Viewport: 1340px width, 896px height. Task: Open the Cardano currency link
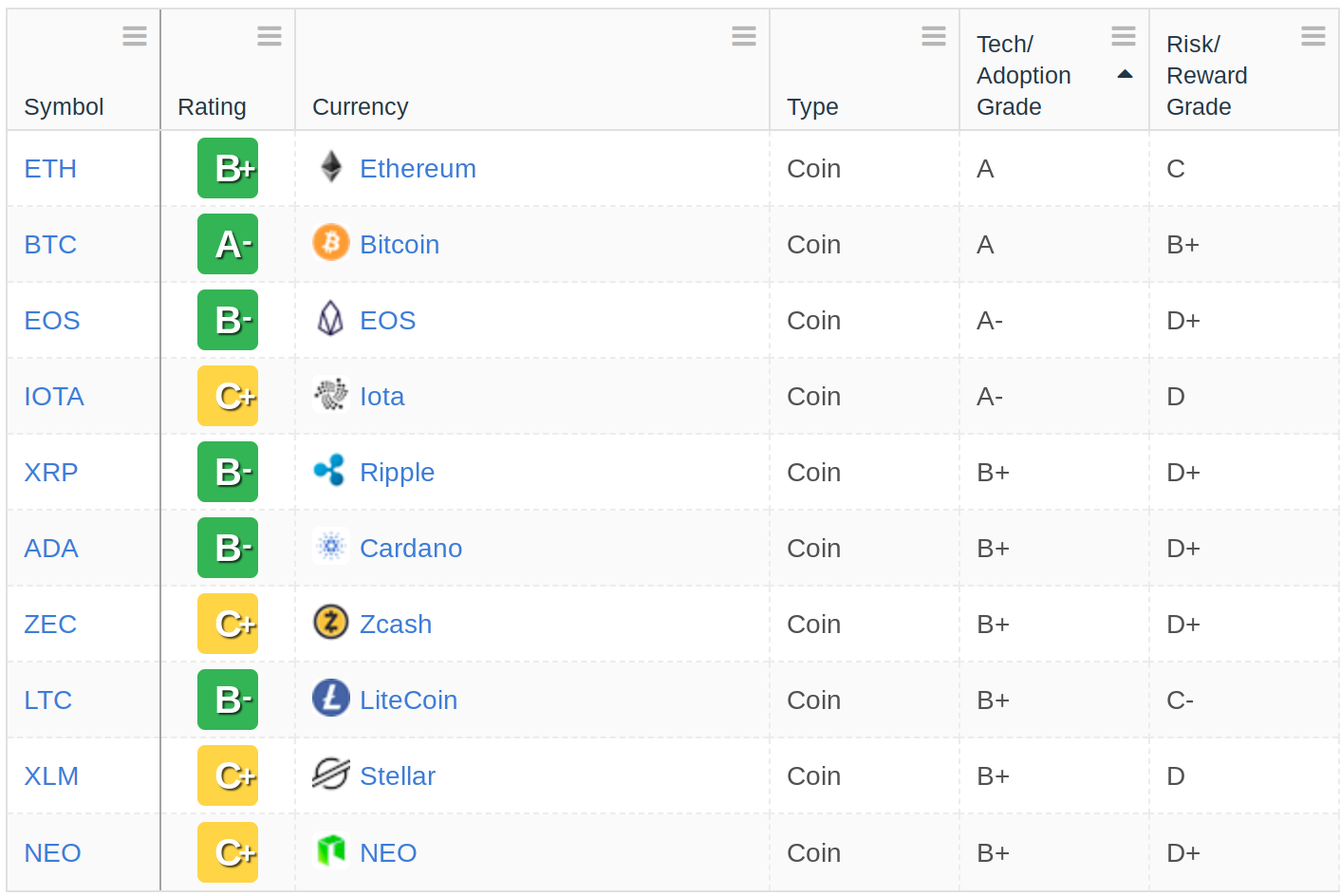pyautogui.click(x=411, y=548)
